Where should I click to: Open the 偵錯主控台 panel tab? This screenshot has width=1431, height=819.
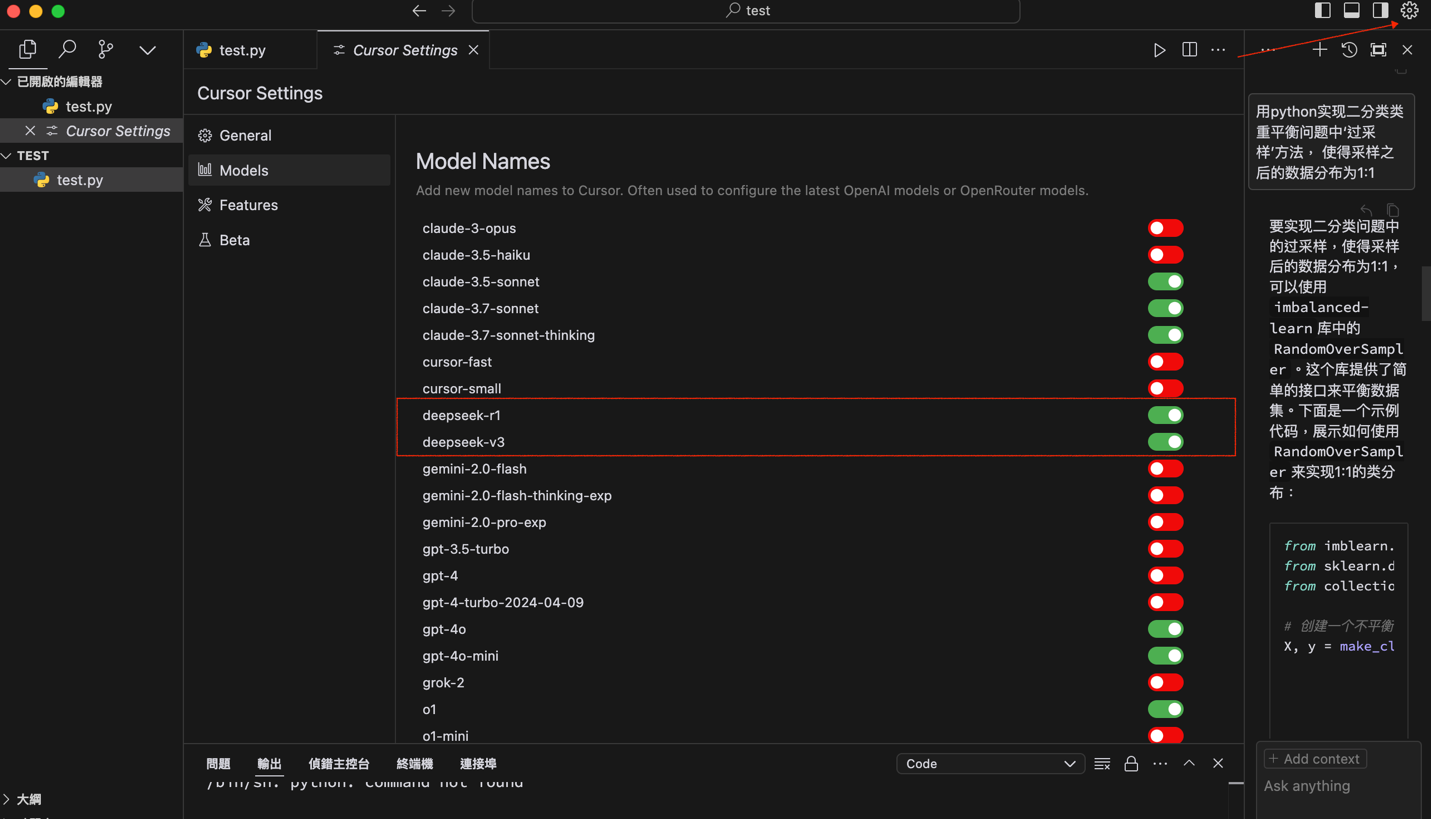[339, 764]
